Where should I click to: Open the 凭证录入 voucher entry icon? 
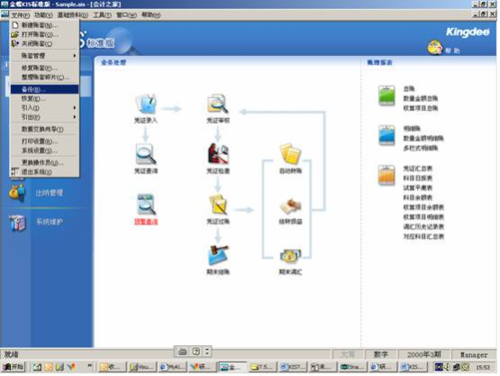point(146,103)
